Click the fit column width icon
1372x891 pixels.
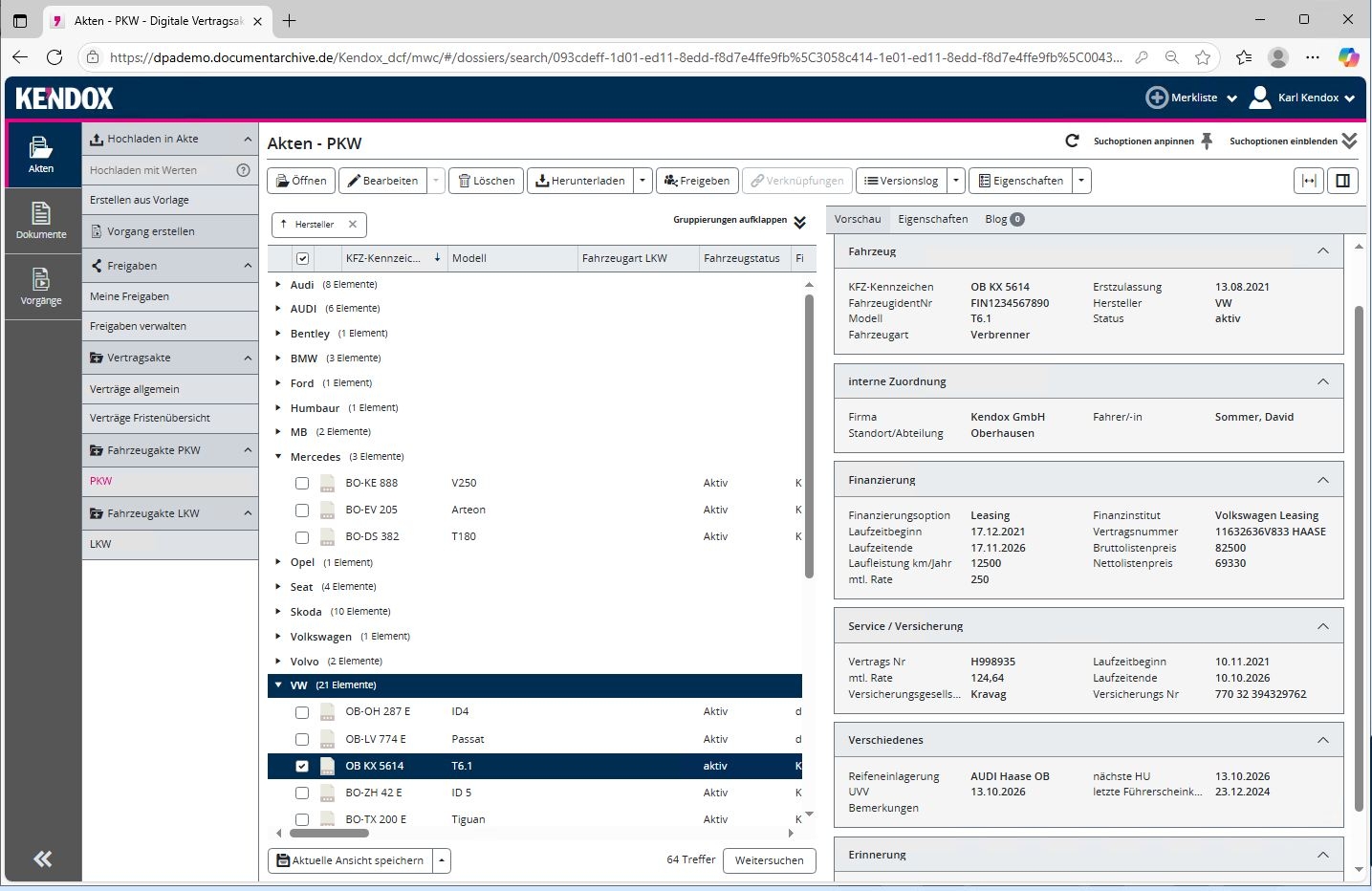1309,181
